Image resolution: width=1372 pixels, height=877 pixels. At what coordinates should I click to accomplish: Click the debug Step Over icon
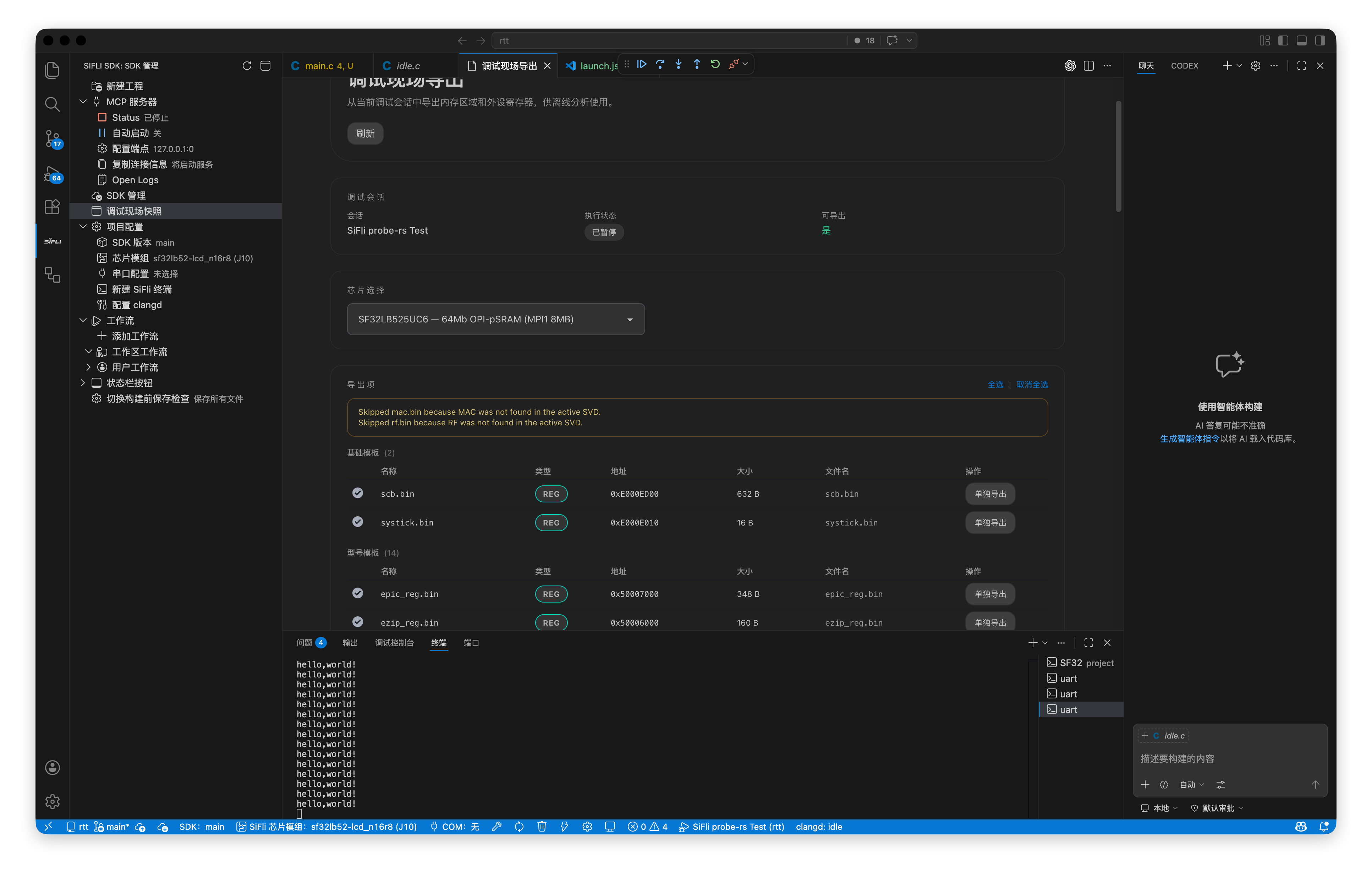click(660, 64)
